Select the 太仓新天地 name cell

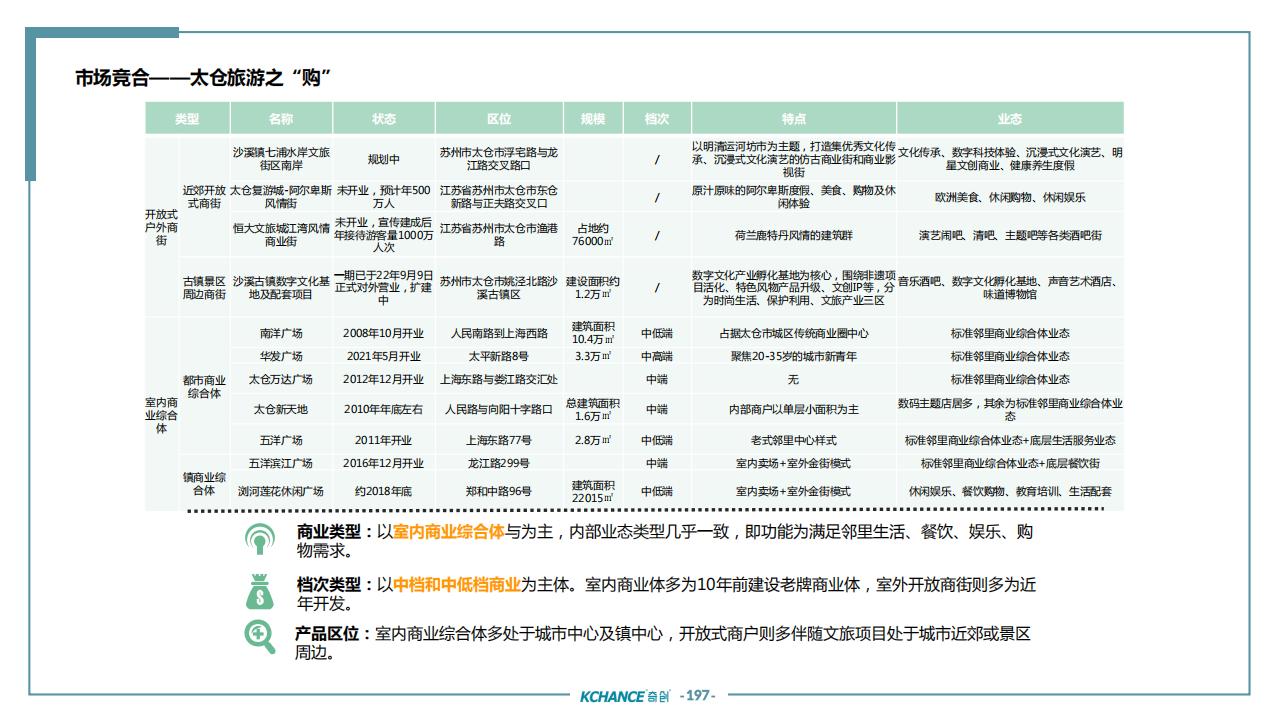click(x=281, y=409)
